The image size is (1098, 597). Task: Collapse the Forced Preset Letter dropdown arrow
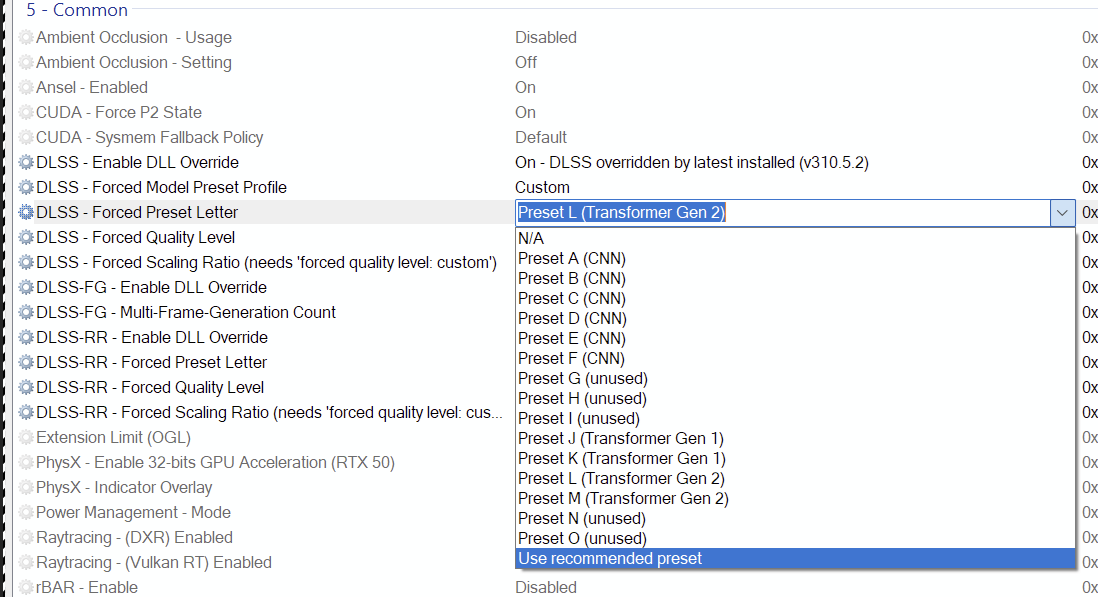(1062, 212)
